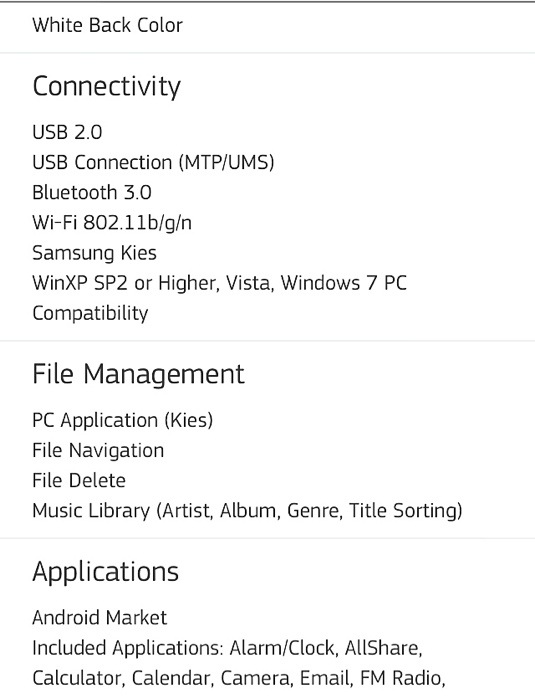Click the divider above Applications section
This screenshot has height=699, width=535.
(268, 538)
